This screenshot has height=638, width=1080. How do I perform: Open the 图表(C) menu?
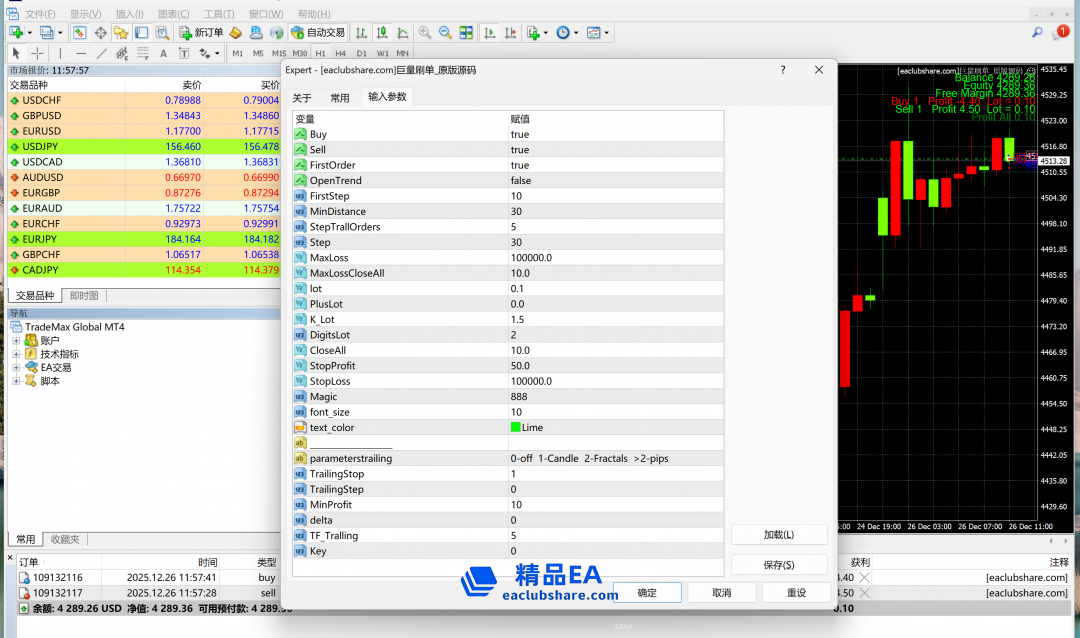pyautogui.click(x=173, y=14)
